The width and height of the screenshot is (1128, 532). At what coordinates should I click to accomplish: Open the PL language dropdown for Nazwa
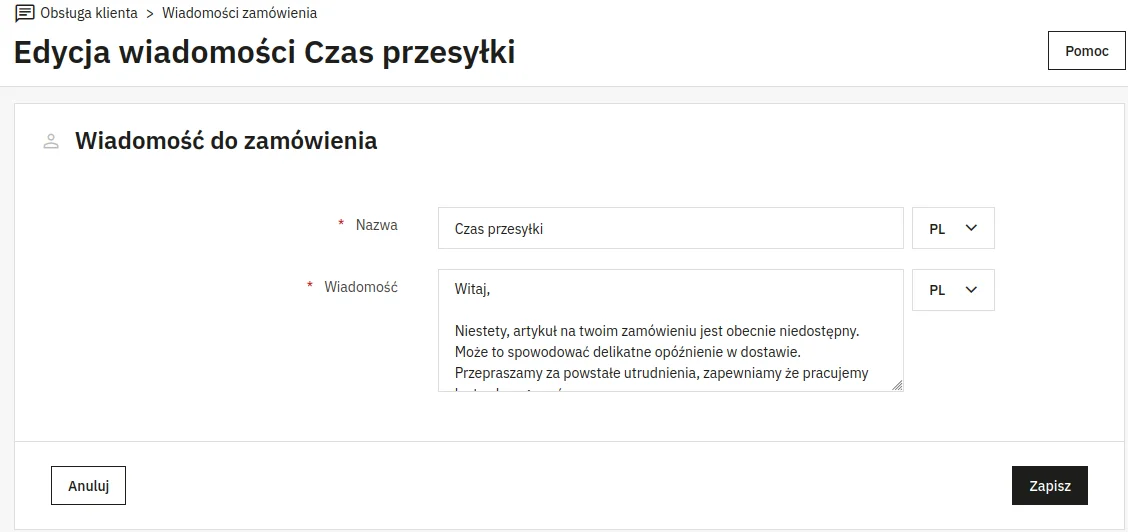953,229
